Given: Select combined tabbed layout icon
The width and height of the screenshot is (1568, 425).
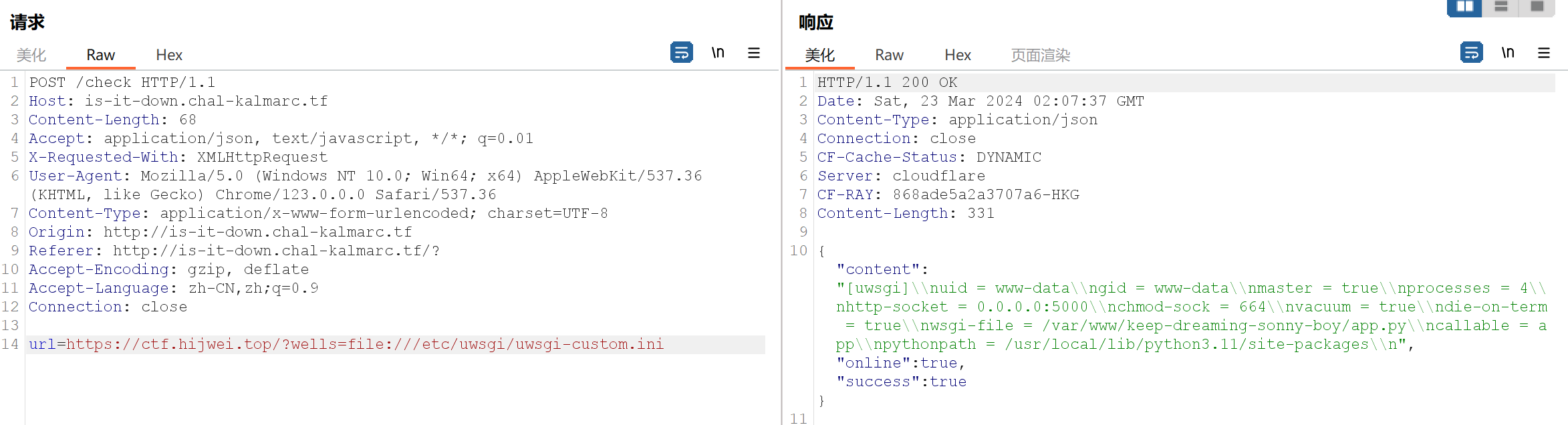Looking at the screenshot, I should (x=1537, y=7).
